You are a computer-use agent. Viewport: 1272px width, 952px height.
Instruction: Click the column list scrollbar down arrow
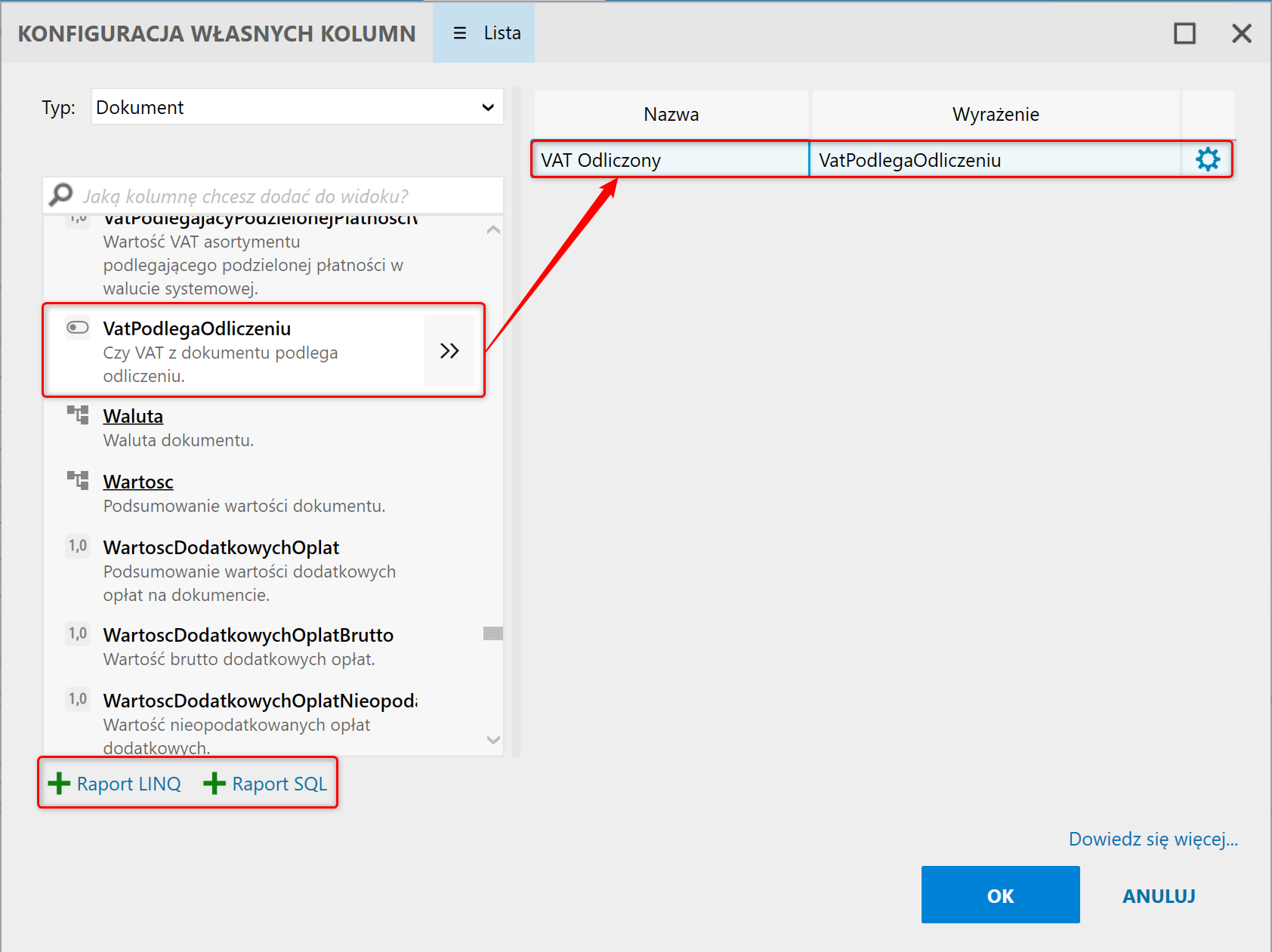493,740
